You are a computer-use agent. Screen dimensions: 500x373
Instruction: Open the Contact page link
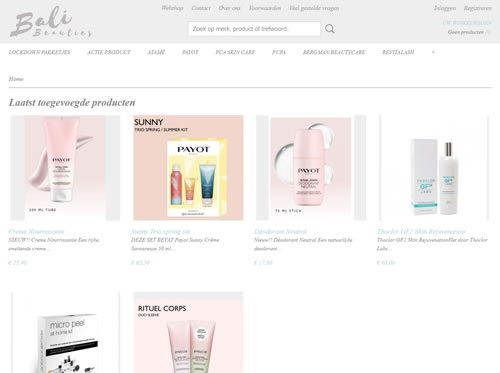tap(201, 8)
